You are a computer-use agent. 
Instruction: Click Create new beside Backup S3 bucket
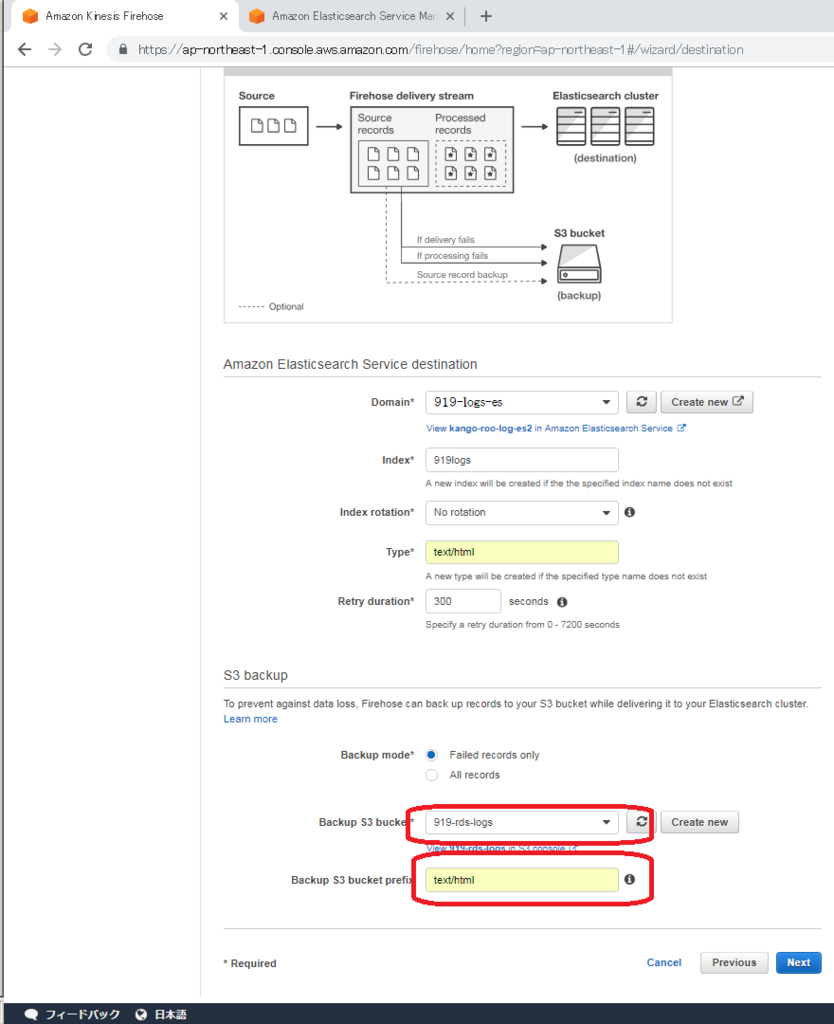(699, 822)
